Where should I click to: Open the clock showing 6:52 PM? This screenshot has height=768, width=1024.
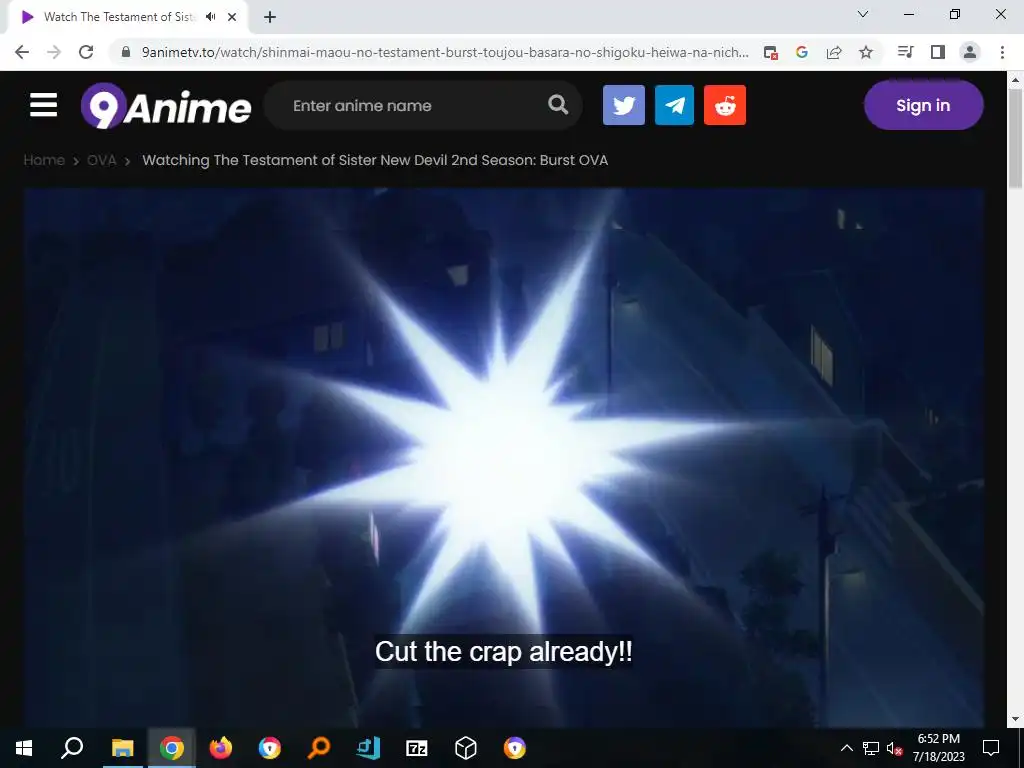(938, 748)
